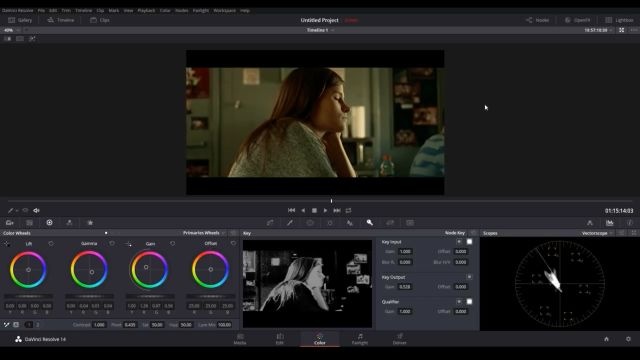640x360 pixels.
Task: Click the Gamma color wheel
Action: (89, 269)
